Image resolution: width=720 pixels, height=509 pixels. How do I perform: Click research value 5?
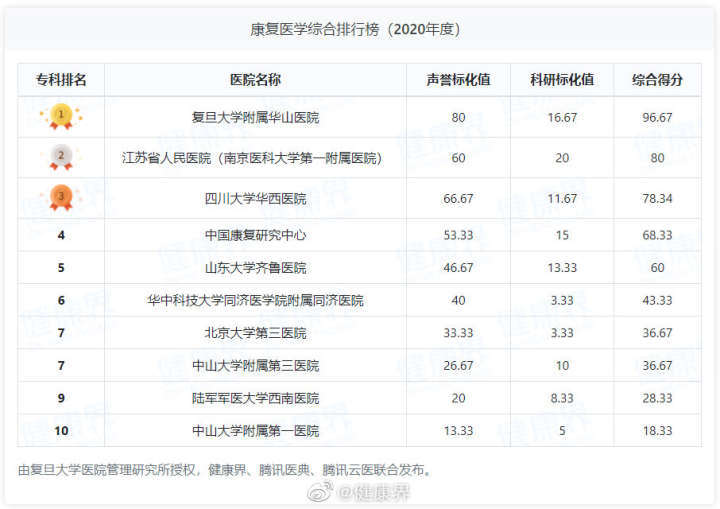[562, 431]
